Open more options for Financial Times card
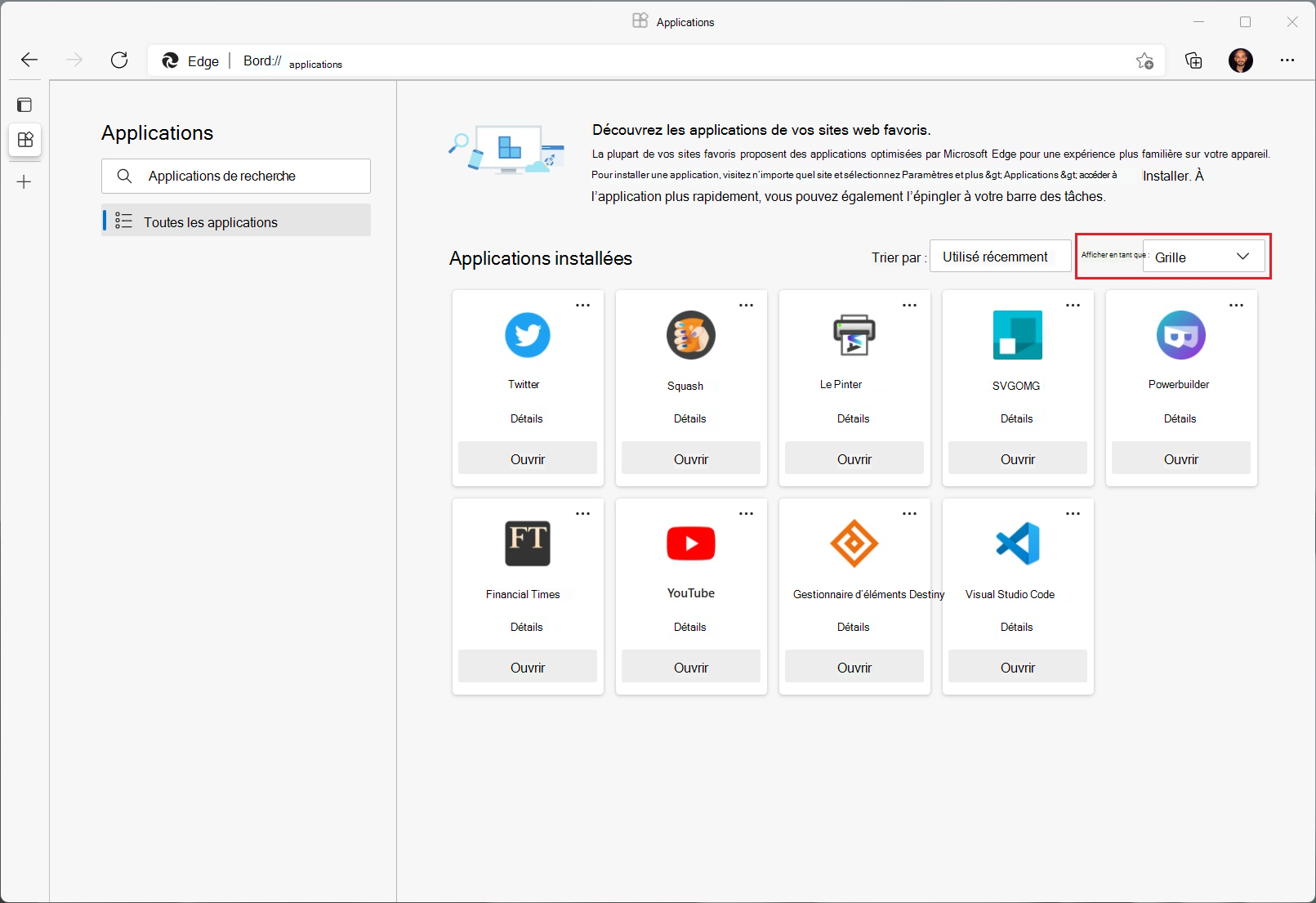This screenshot has height=903, width=1316. pyautogui.click(x=582, y=513)
